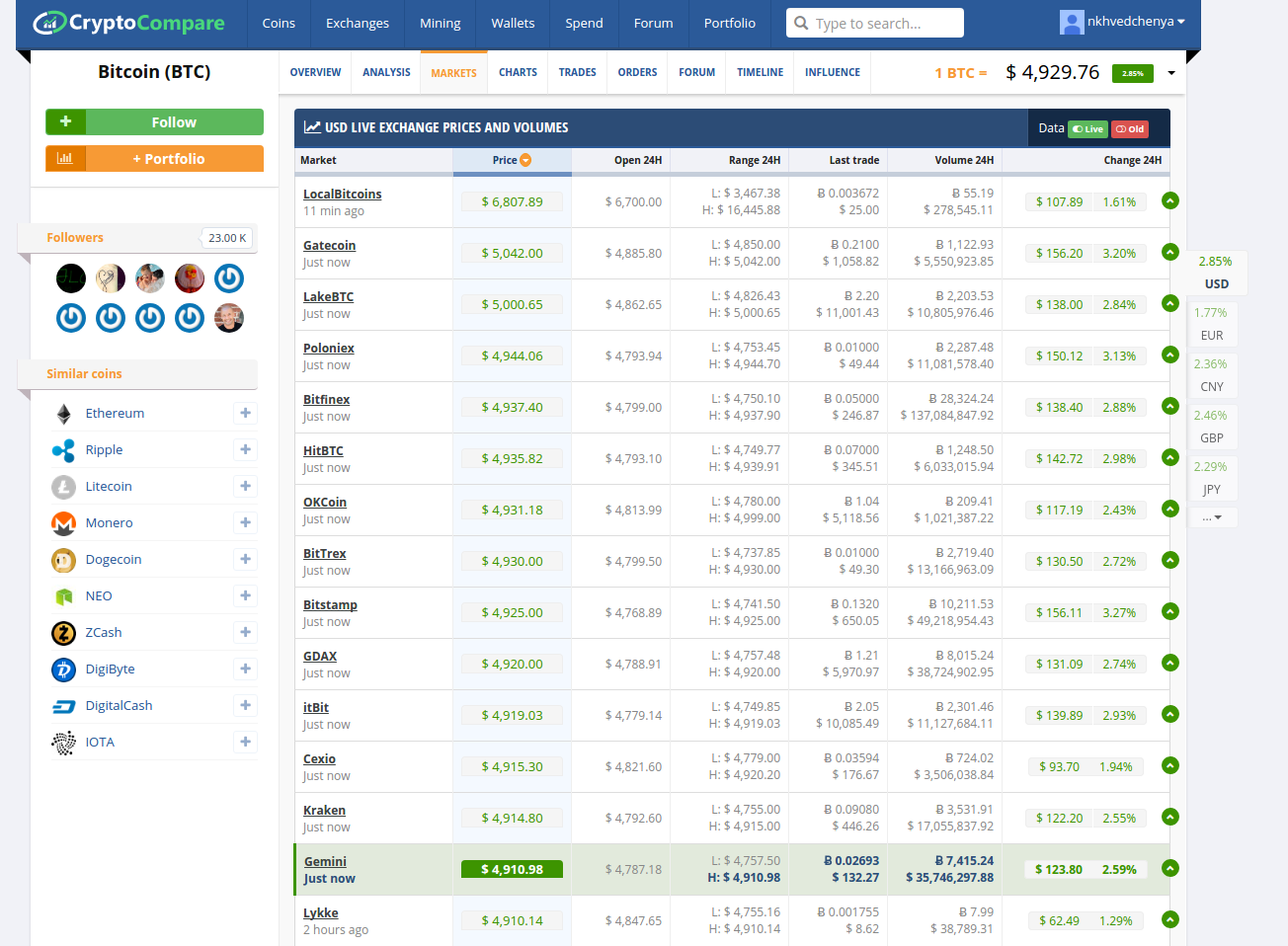Open Wallets in top navigation
This screenshot has width=1288, height=946.
tap(513, 24)
